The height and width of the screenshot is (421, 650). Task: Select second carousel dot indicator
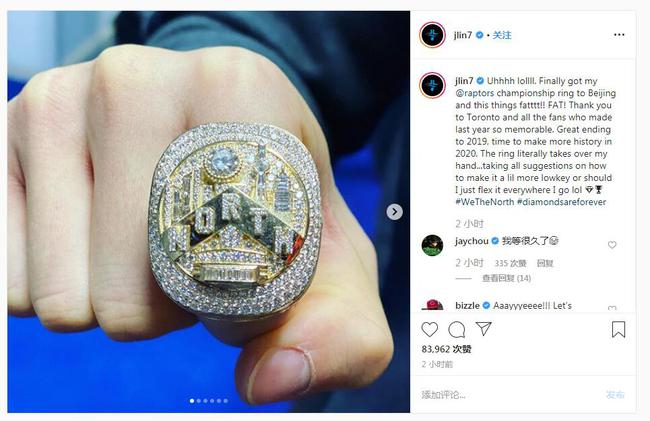click(199, 401)
